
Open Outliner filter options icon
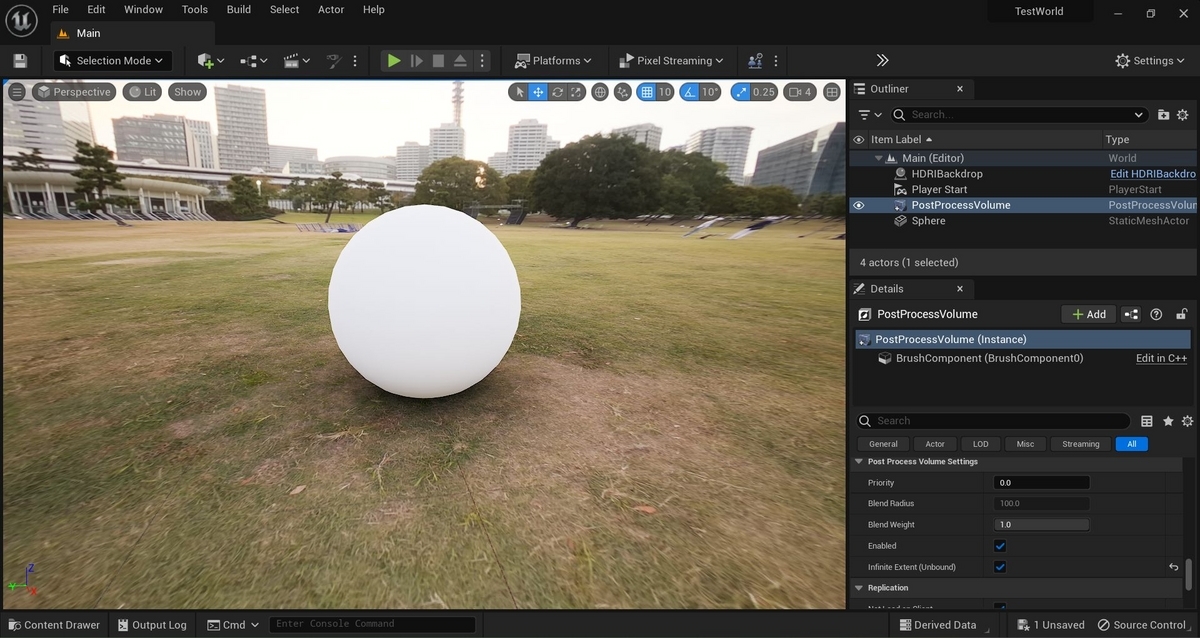coord(870,115)
